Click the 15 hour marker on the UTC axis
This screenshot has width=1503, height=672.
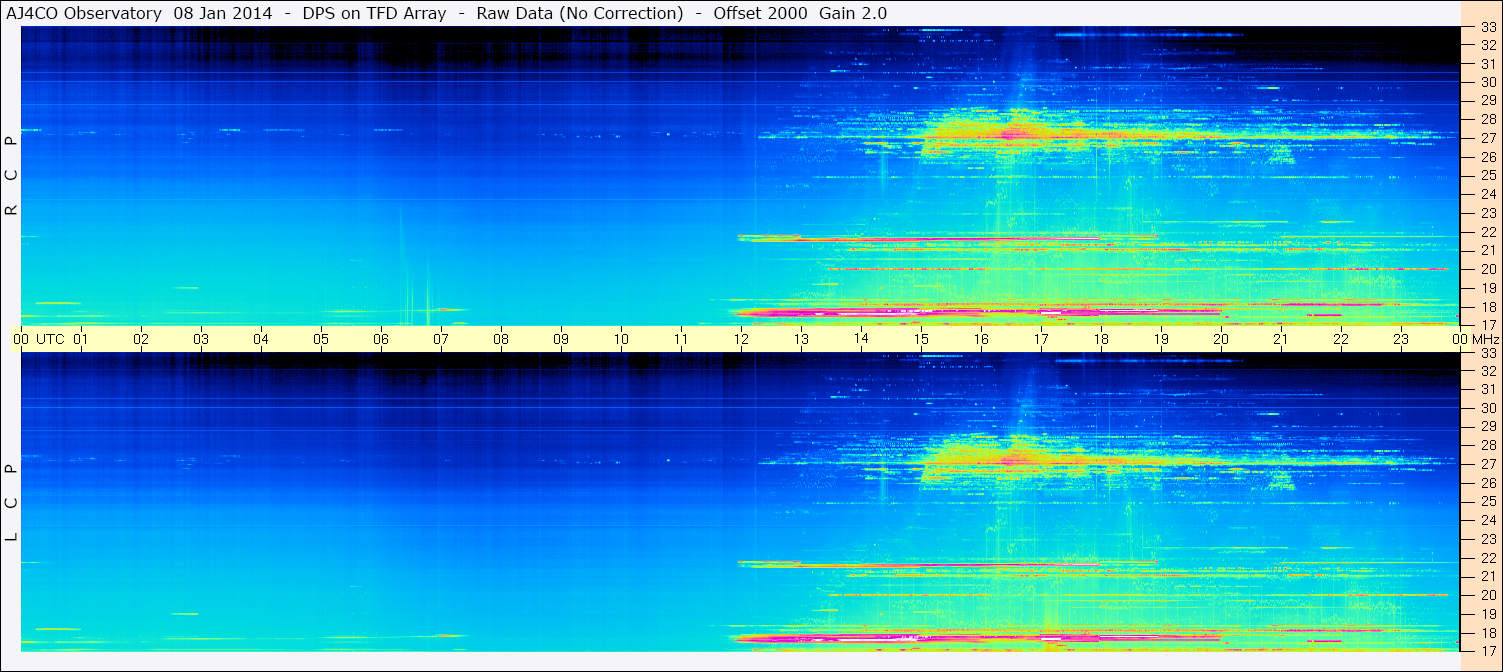point(920,339)
